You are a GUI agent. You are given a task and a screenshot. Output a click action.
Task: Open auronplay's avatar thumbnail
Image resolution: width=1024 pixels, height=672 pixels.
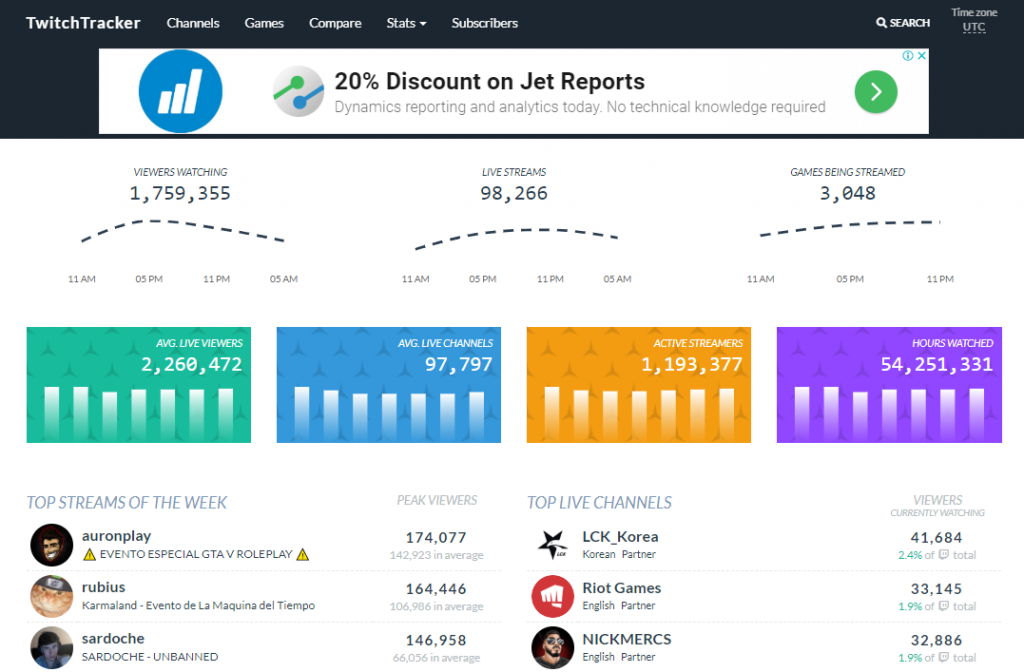(x=52, y=545)
